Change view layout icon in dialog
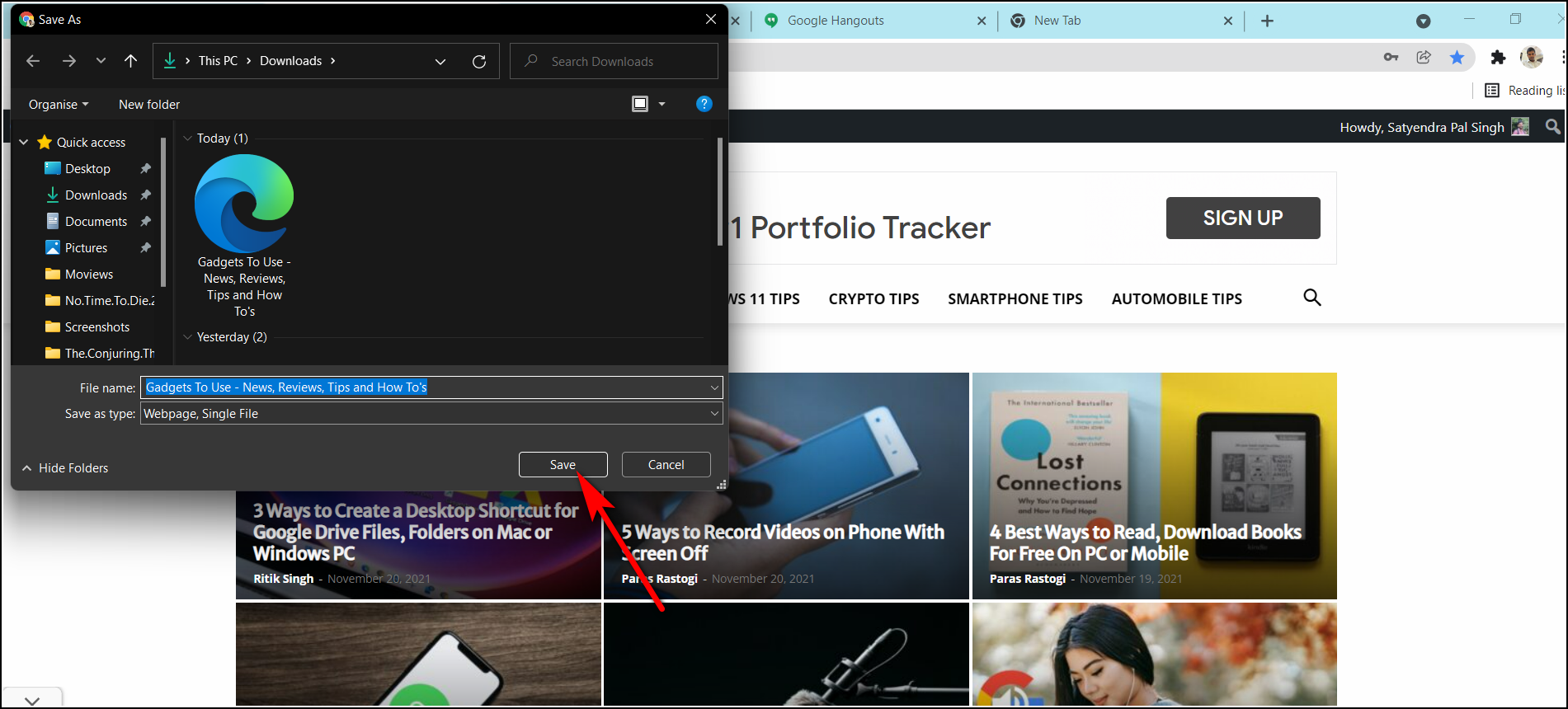Screen dimensions: 1568x709 click(640, 104)
